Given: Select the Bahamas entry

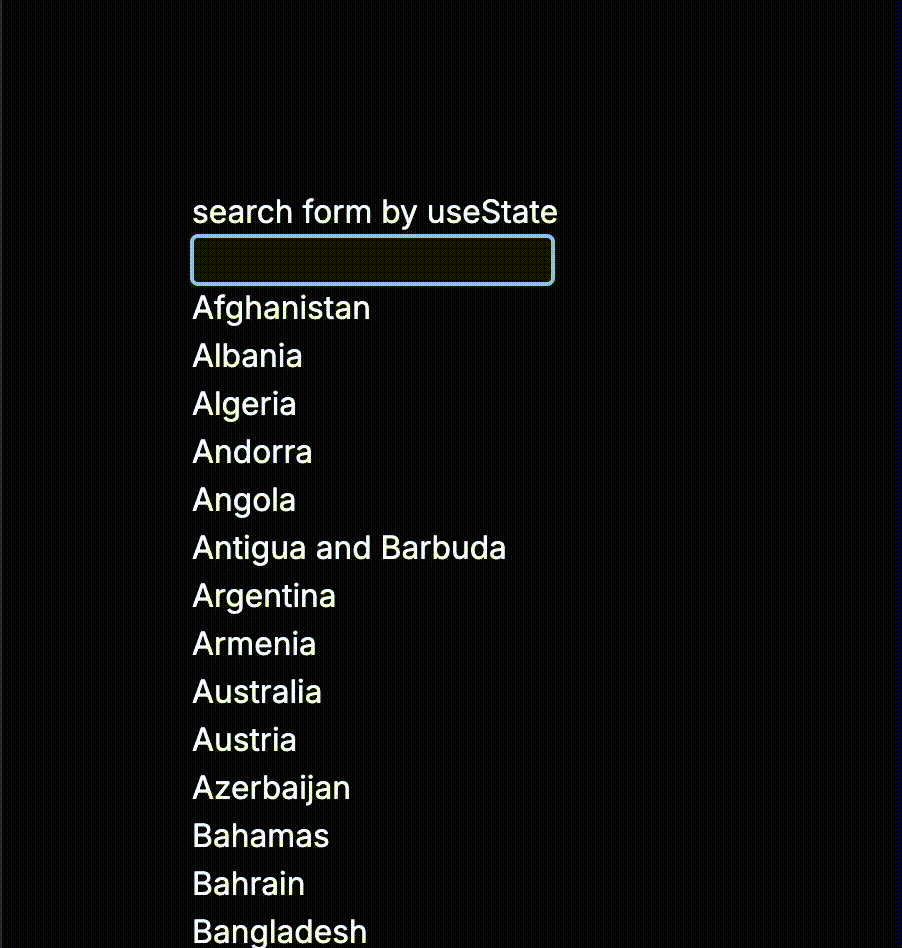Looking at the screenshot, I should pos(261,836).
